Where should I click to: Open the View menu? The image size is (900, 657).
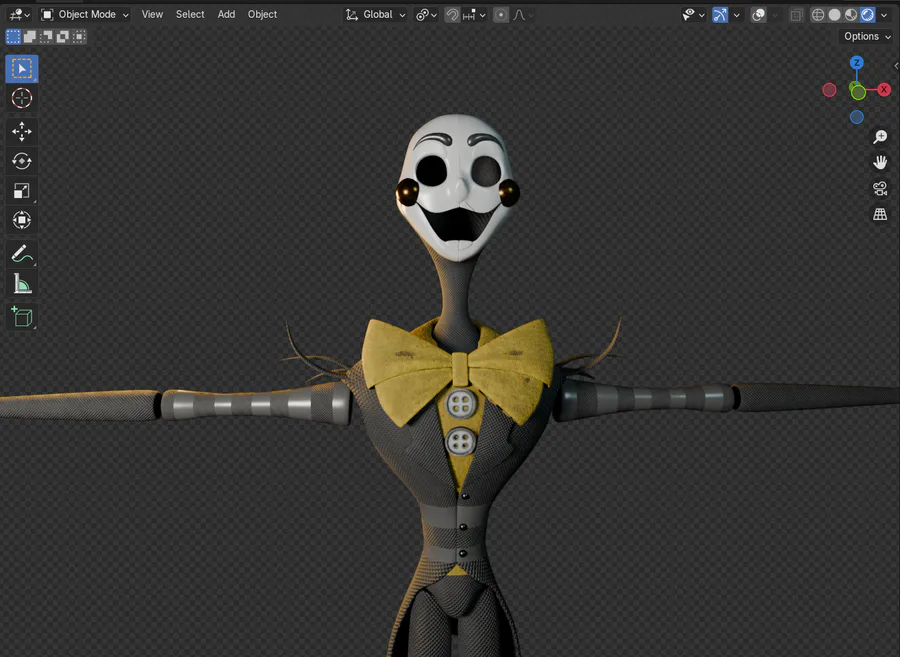coord(152,14)
